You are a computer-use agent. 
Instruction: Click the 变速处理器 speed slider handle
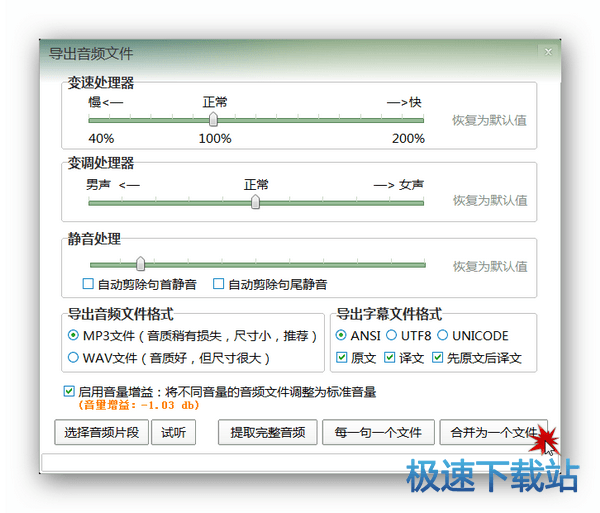(x=214, y=119)
